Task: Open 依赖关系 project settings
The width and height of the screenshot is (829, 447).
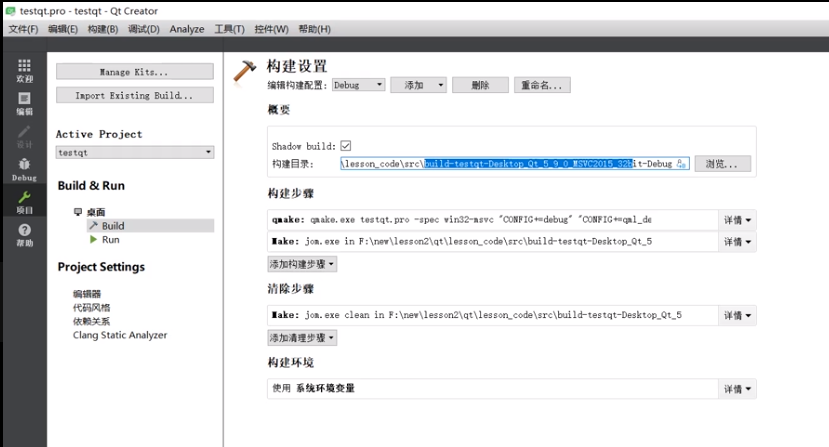Action: (91, 321)
